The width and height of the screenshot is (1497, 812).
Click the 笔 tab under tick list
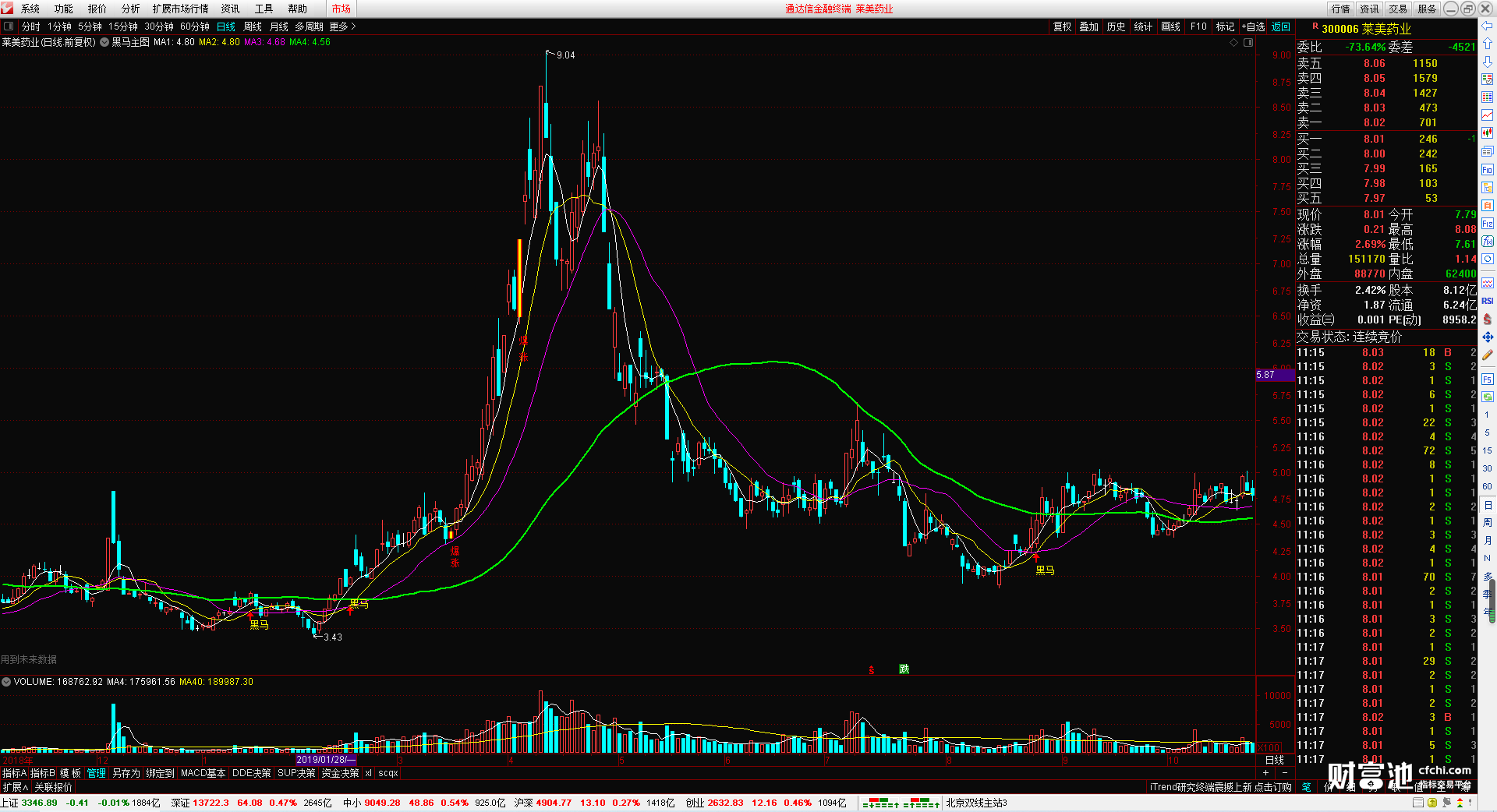[1306, 787]
